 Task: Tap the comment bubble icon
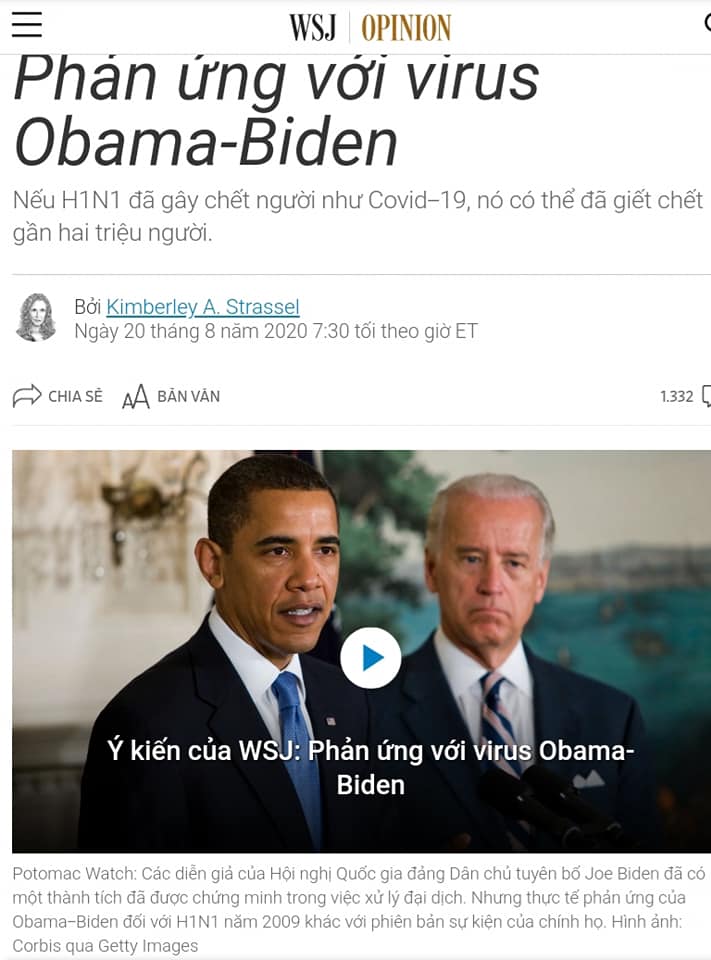(706, 396)
